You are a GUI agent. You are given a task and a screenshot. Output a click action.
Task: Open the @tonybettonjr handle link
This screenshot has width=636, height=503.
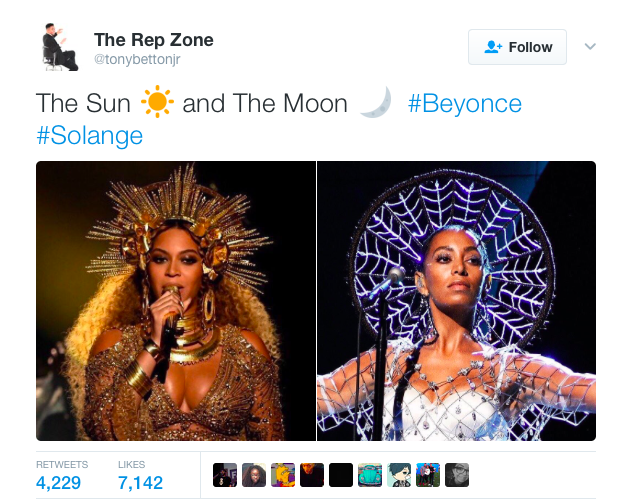(137, 59)
